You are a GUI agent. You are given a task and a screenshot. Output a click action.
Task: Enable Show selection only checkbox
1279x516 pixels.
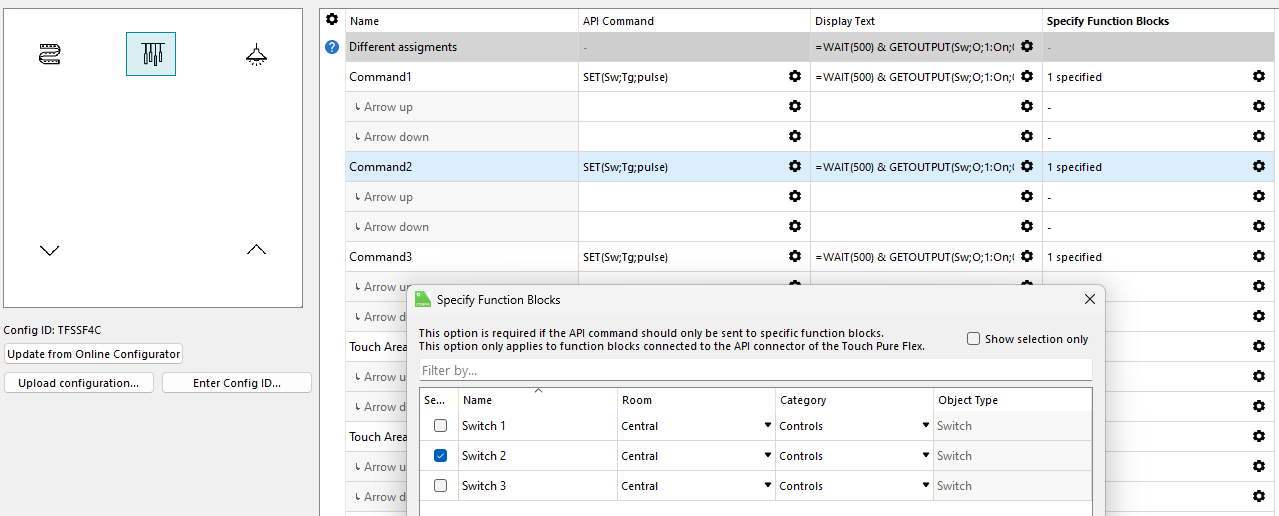click(x=973, y=339)
